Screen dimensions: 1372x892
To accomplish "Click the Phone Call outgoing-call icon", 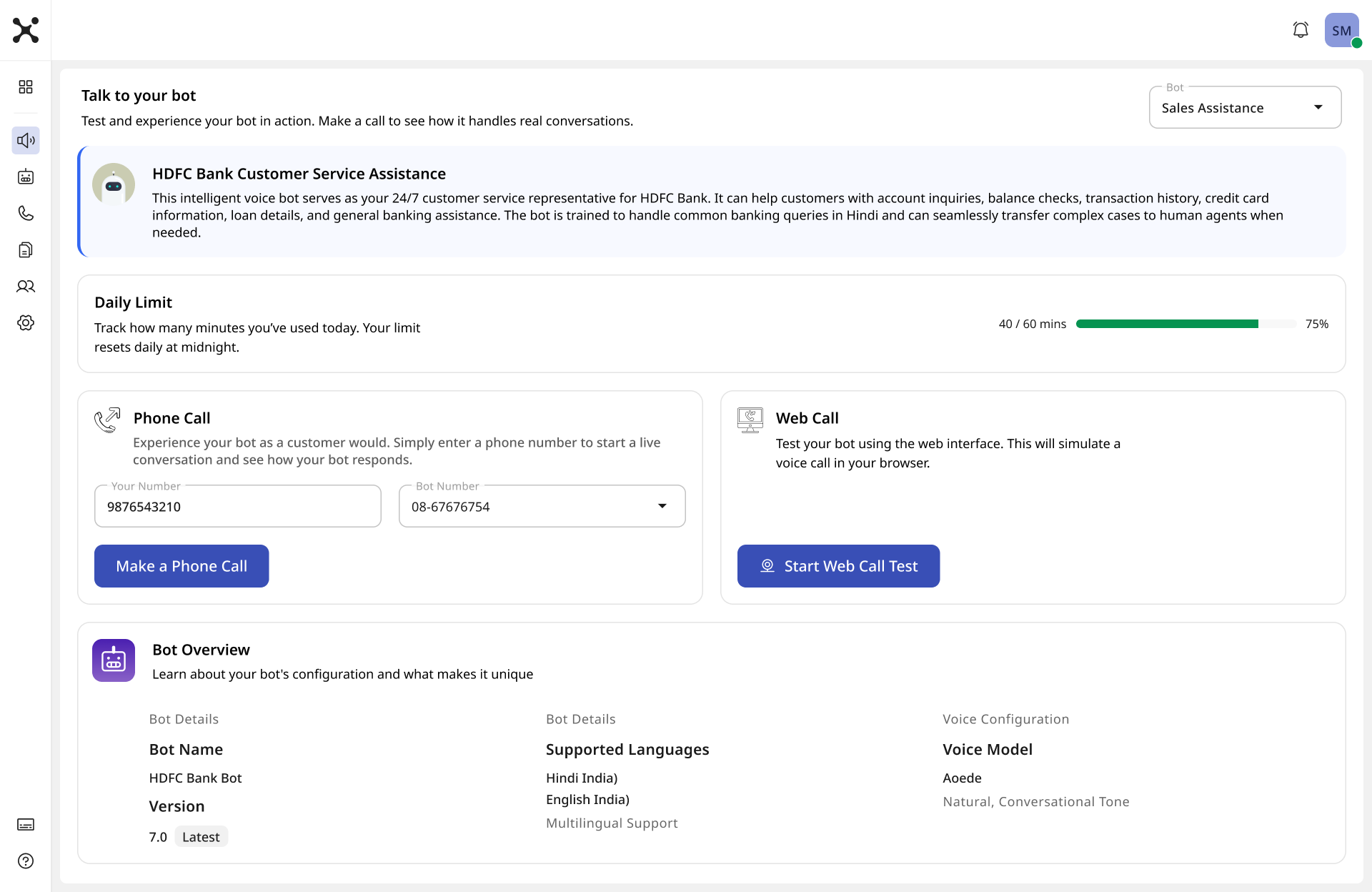I will (x=107, y=420).
